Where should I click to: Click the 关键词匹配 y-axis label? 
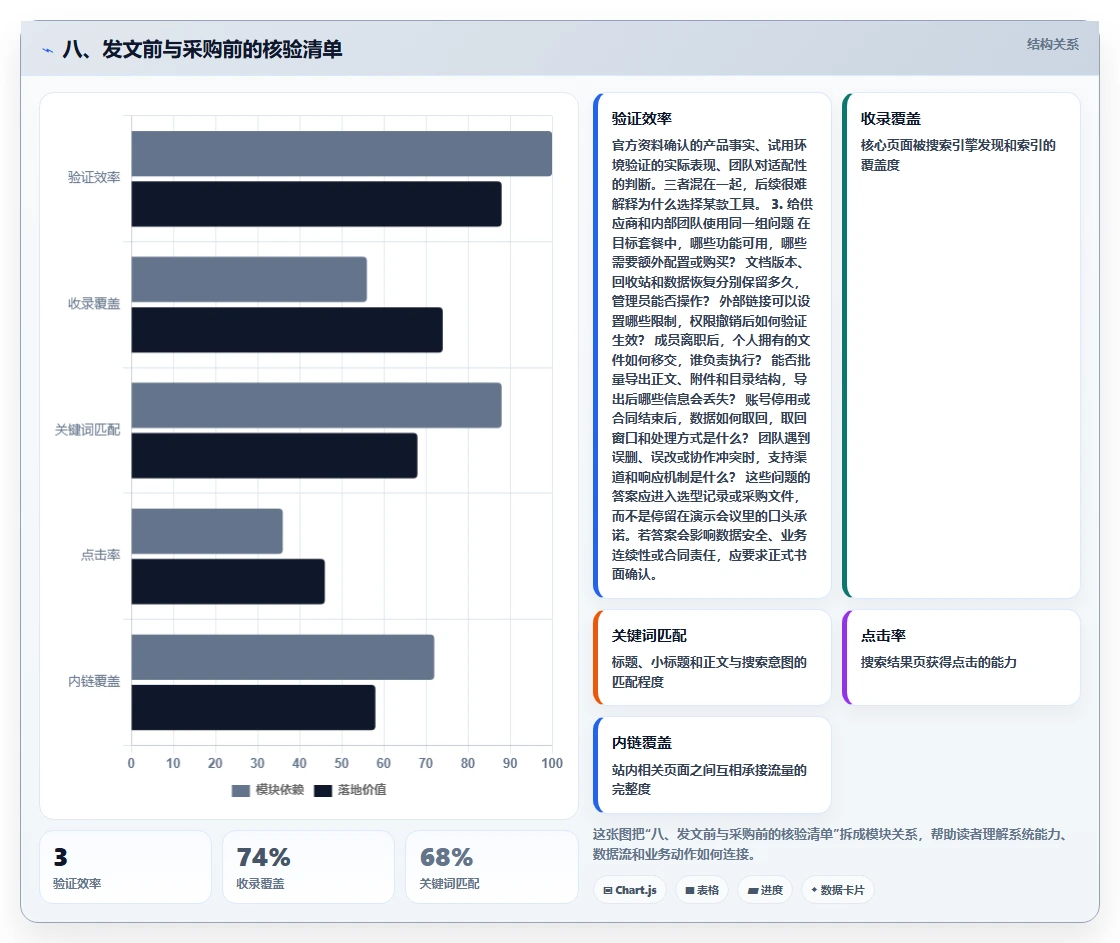87,429
